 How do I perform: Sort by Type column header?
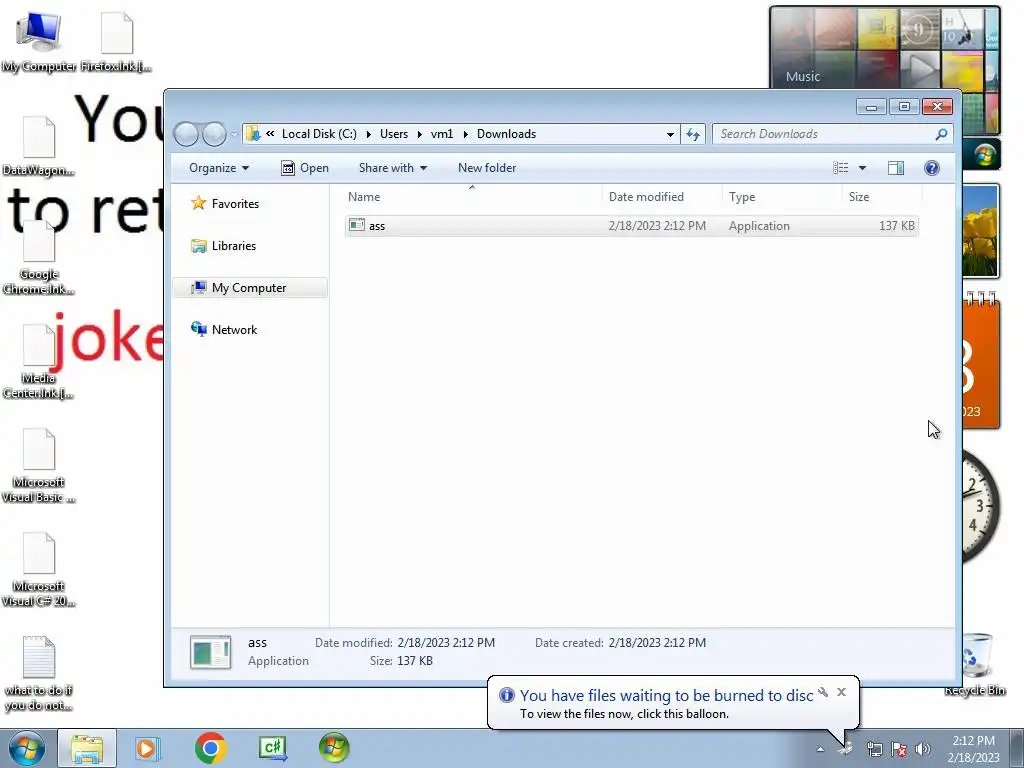[x=782, y=197]
